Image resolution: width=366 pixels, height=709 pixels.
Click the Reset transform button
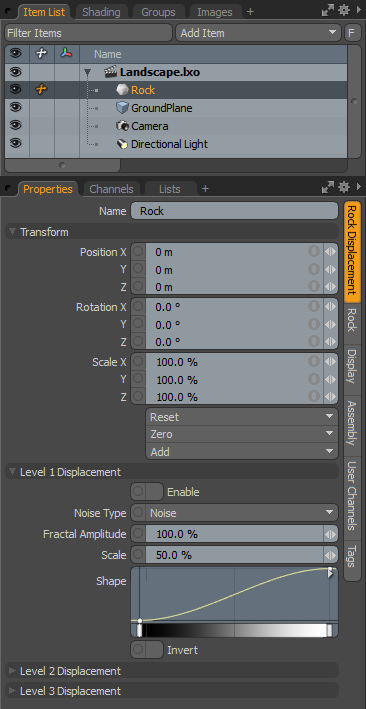[242, 417]
